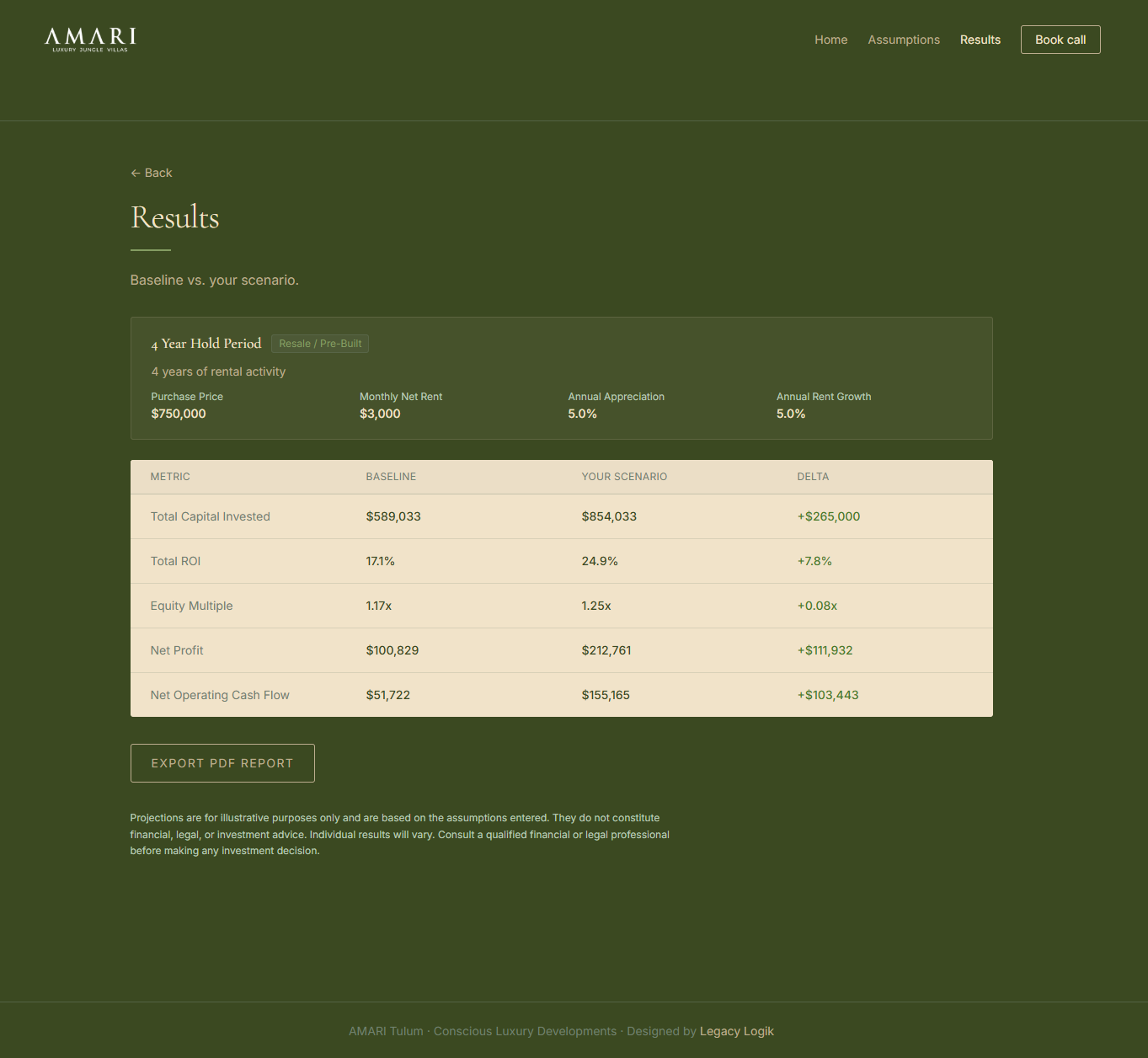The image size is (1148, 1058).
Task: Click the Total ROI delta +7.8%
Action: (x=814, y=561)
